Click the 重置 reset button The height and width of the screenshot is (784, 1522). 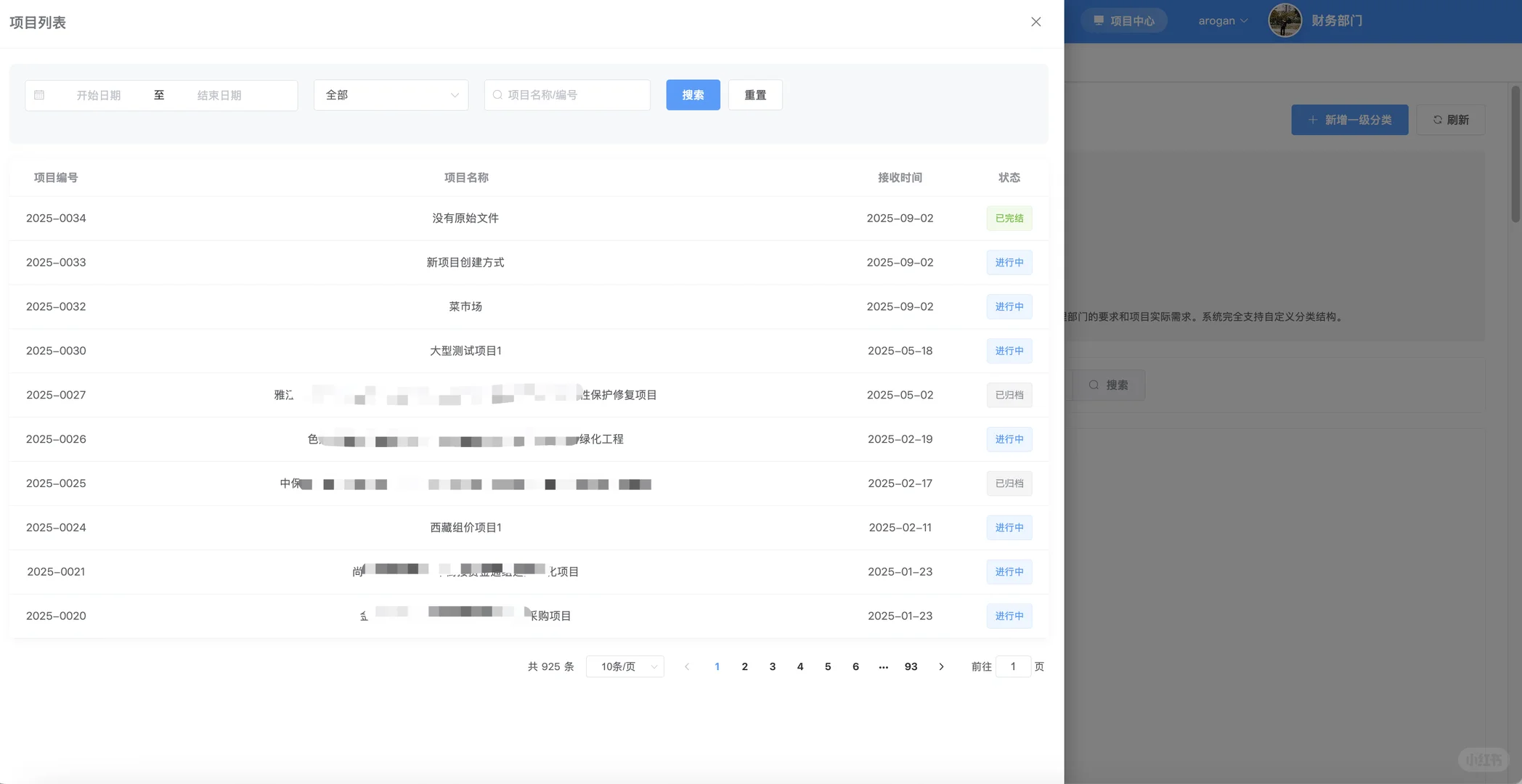755,94
